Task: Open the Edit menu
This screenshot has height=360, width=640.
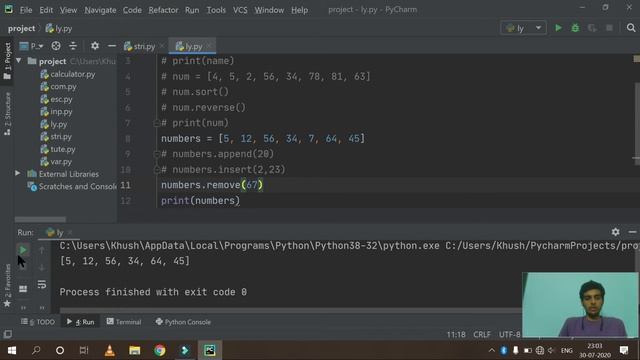Action: (46, 10)
